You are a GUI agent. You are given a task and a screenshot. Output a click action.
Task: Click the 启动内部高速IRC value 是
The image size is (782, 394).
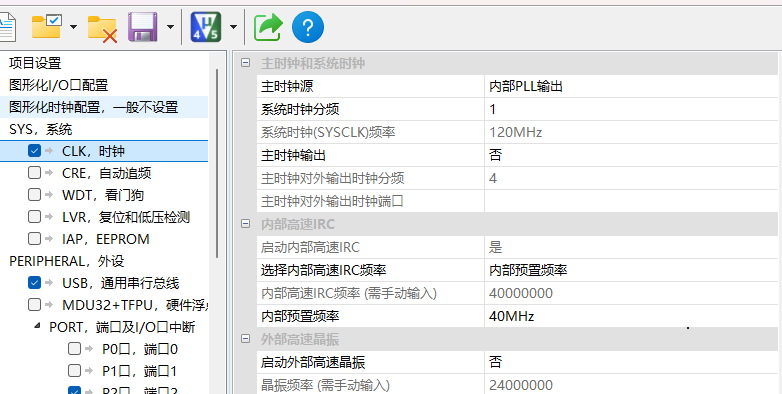pos(495,247)
